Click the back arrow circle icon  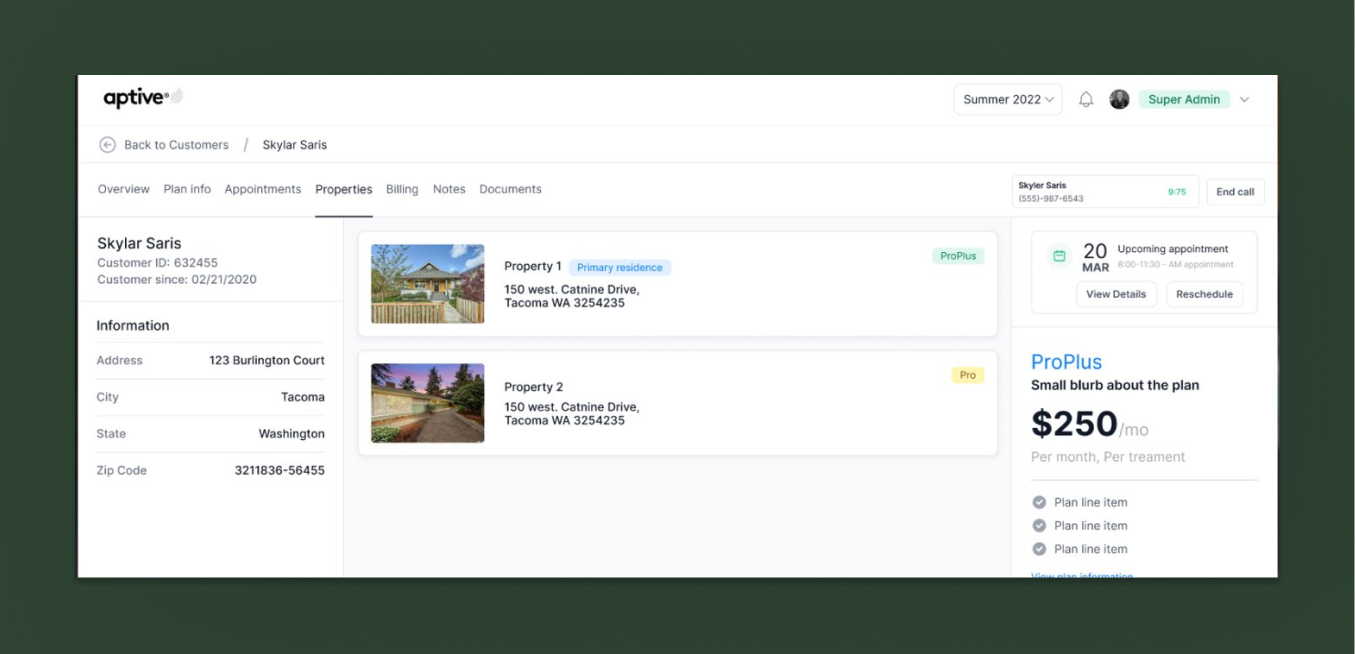pos(107,145)
